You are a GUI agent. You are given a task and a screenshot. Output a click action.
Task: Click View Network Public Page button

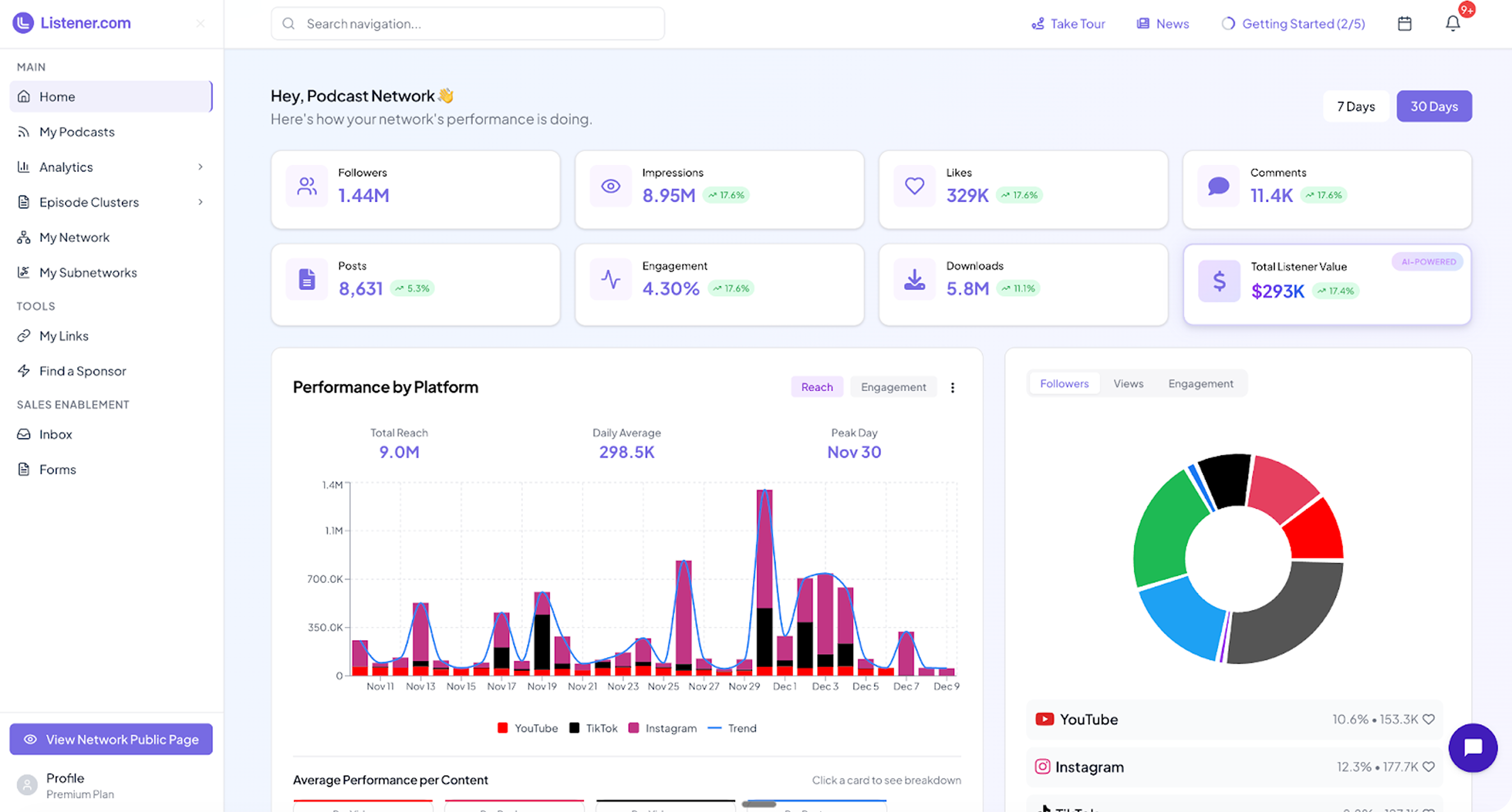[111, 739]
